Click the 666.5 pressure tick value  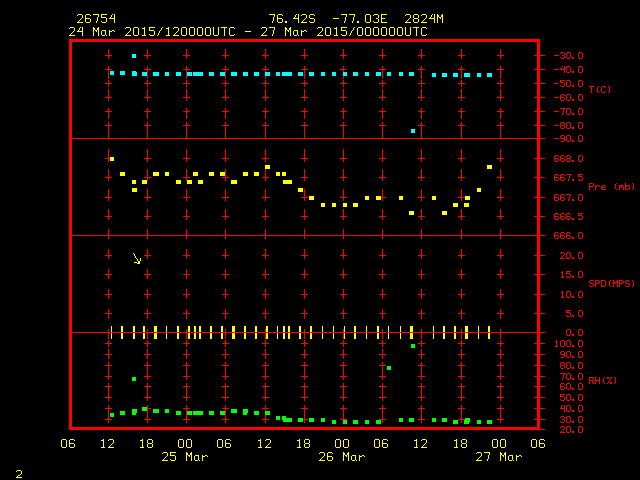(568, 217)
